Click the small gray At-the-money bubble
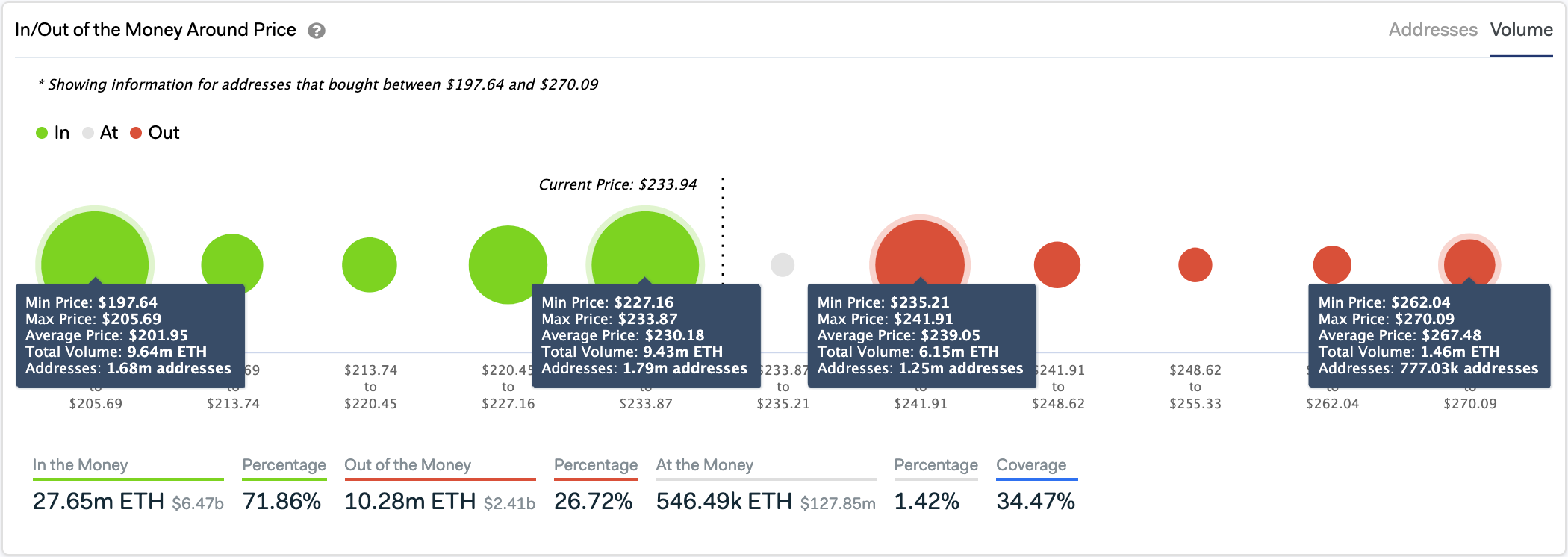 point(783,264)
